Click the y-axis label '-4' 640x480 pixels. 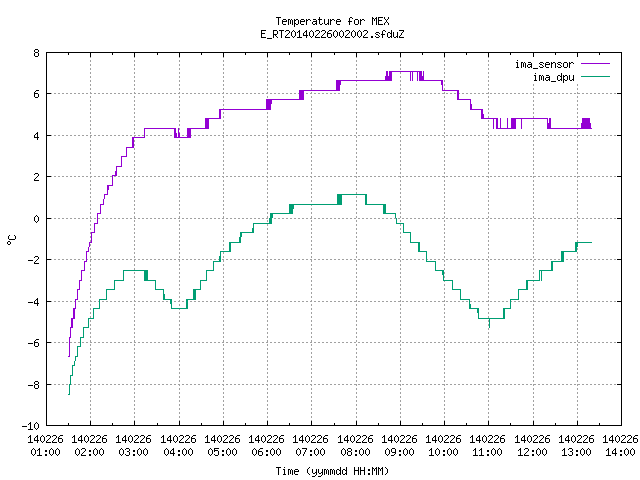click(x=33, y=302)
